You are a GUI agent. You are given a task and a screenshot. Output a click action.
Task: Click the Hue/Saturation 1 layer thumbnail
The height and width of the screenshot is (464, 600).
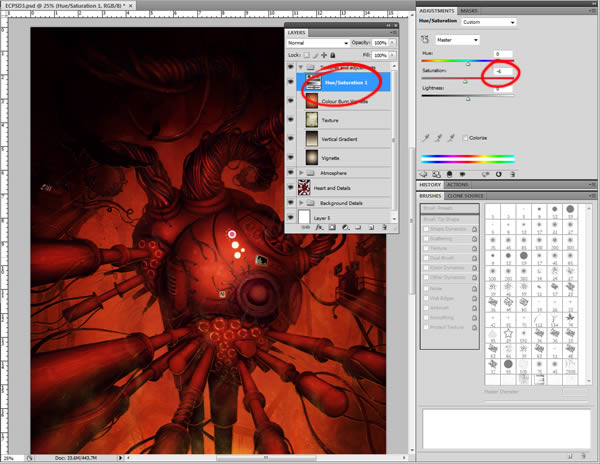pos(313,82)
